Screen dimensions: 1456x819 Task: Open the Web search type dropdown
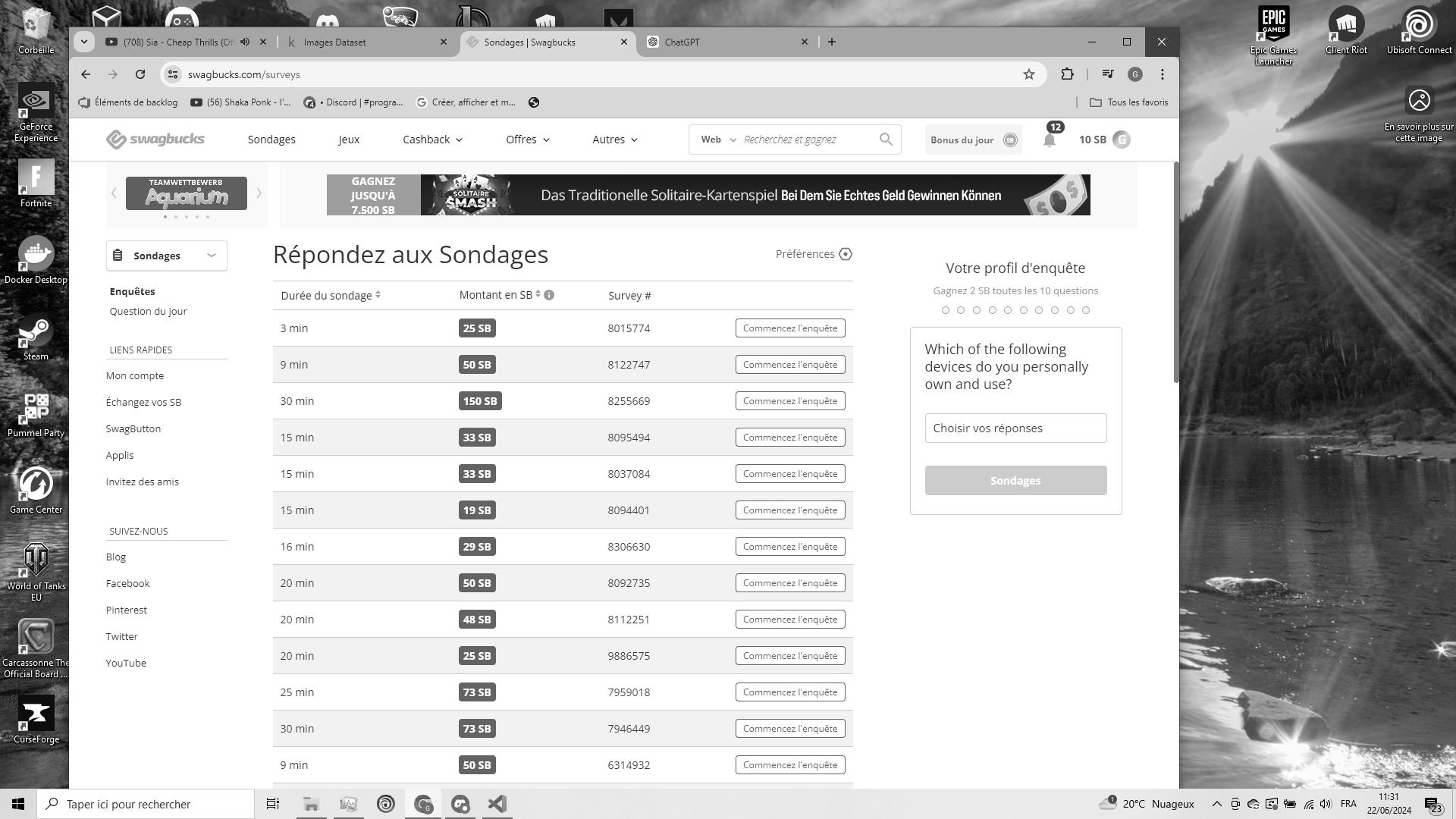pos(718,140)
